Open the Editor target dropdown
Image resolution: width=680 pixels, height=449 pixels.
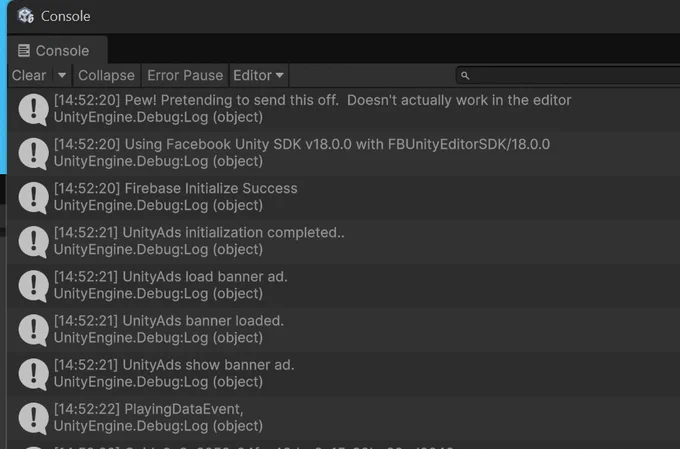pyautogui.click(x=258, y=75)
